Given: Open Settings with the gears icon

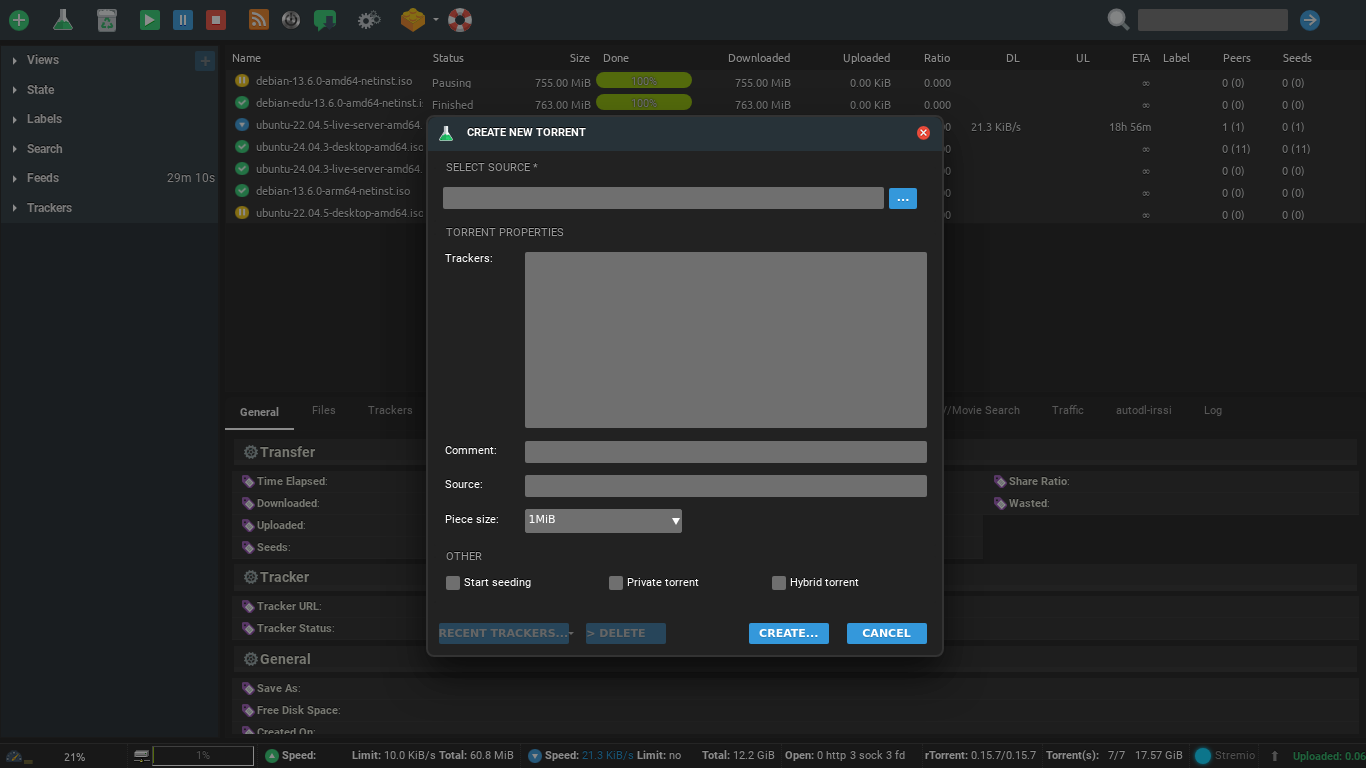Looking at the screenshot, I should tap(369, 19).
